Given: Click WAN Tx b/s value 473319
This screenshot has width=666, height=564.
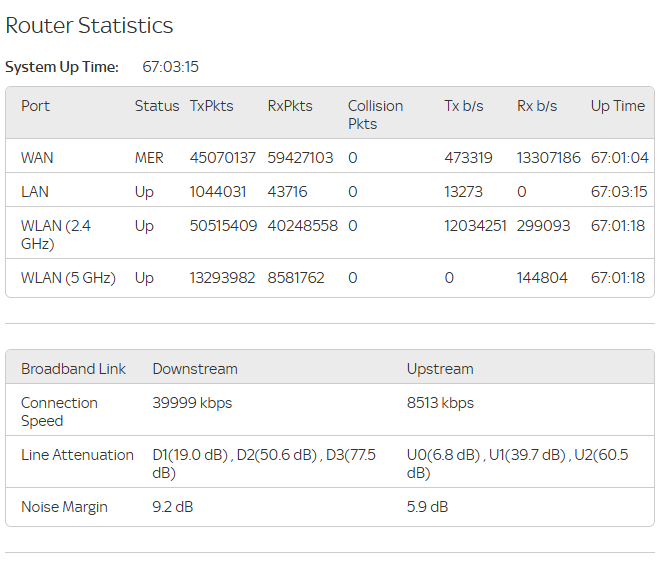Looking at the screenshot, I should pos(468,158).
